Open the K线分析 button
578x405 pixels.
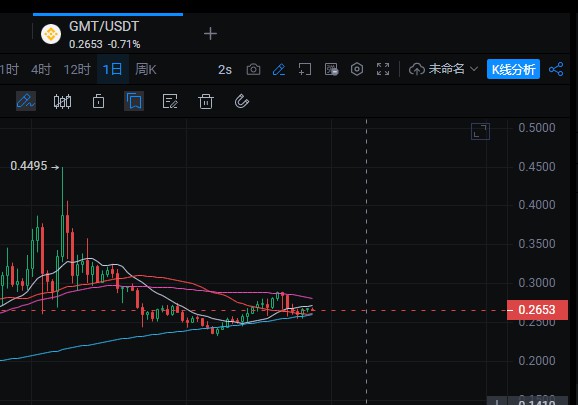[513, 69]
